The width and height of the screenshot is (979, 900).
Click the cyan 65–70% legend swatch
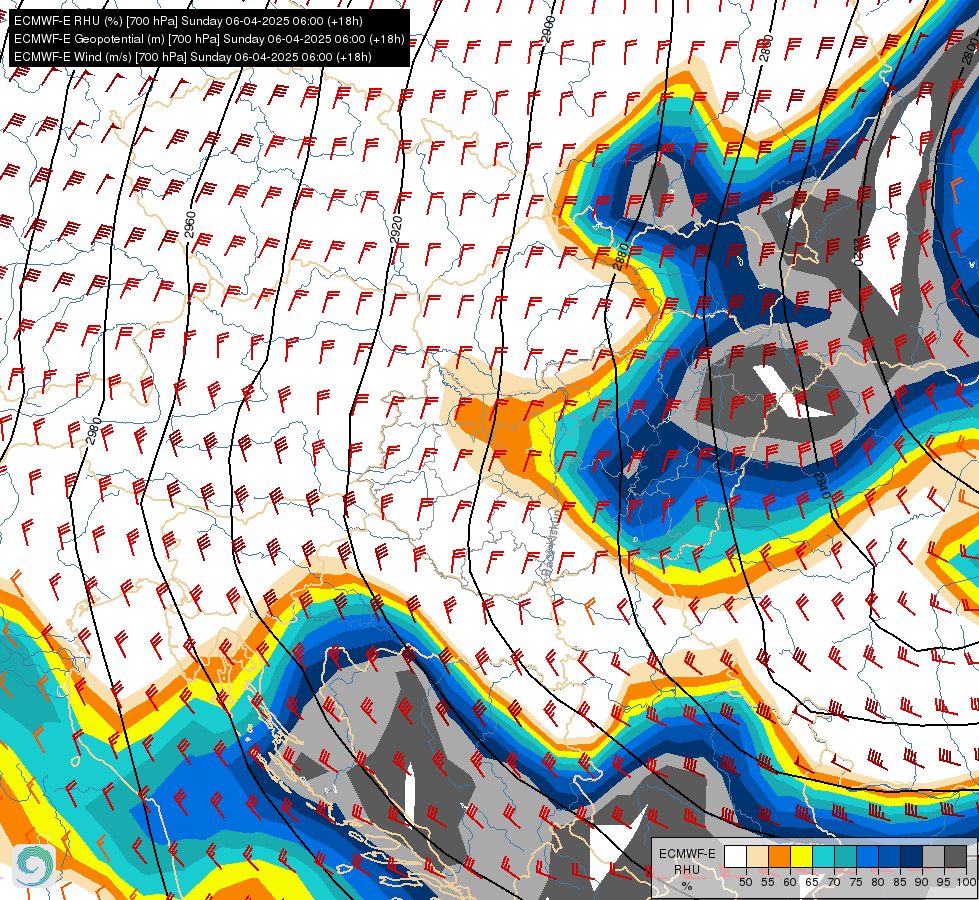point(824,856)
